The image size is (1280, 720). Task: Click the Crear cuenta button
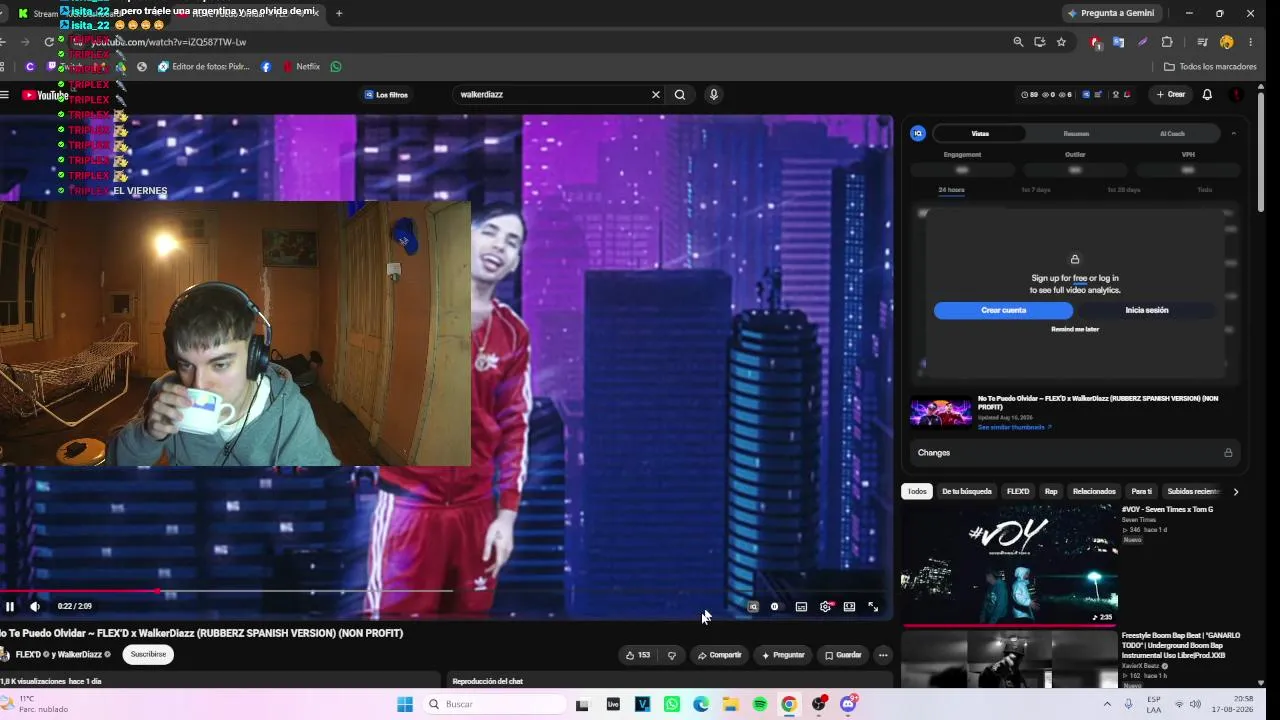click(1003, 310)
